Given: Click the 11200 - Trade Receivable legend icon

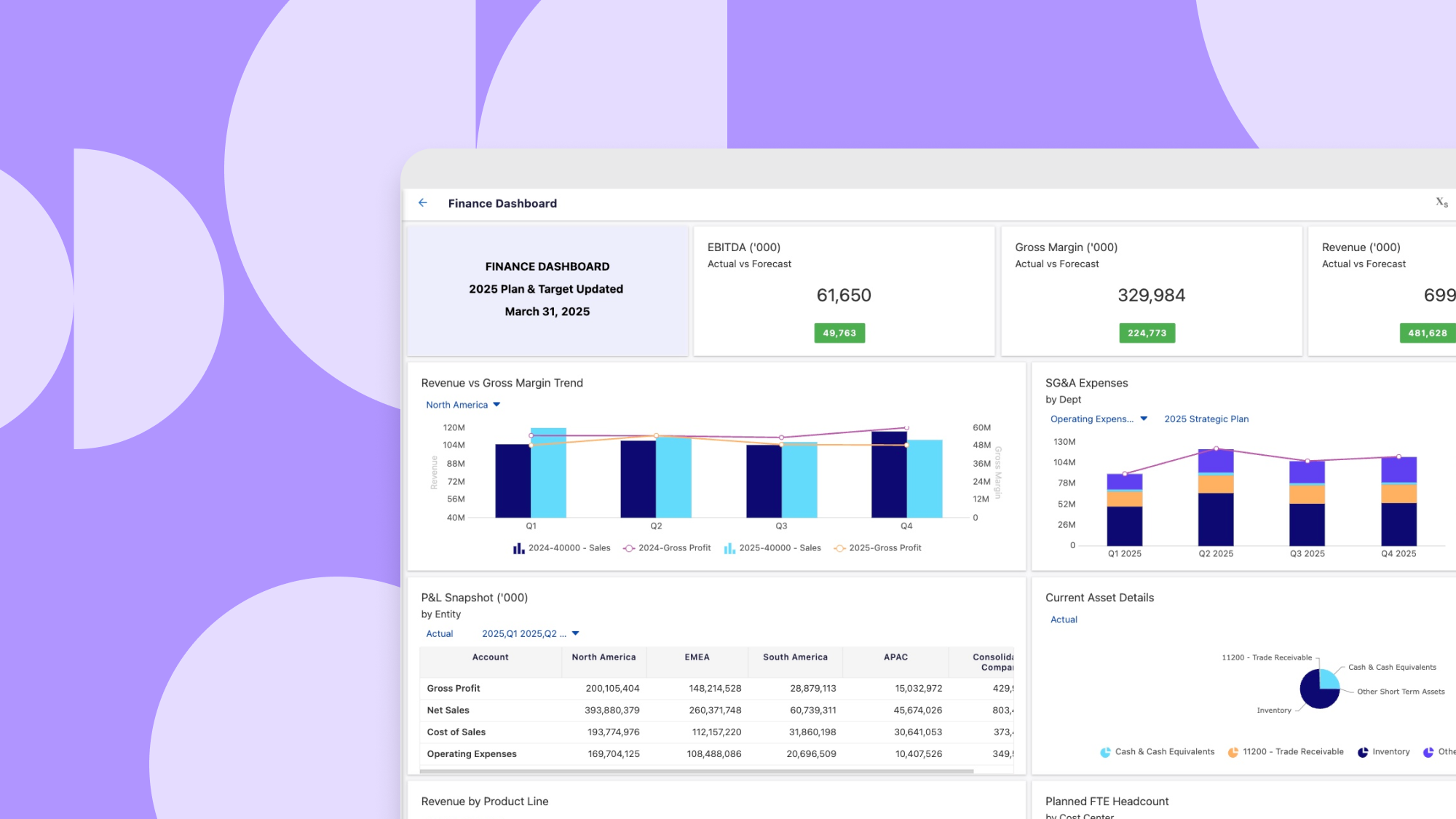Looking at the screenshot, I should pyautogui.click(x=1233, y=751).
